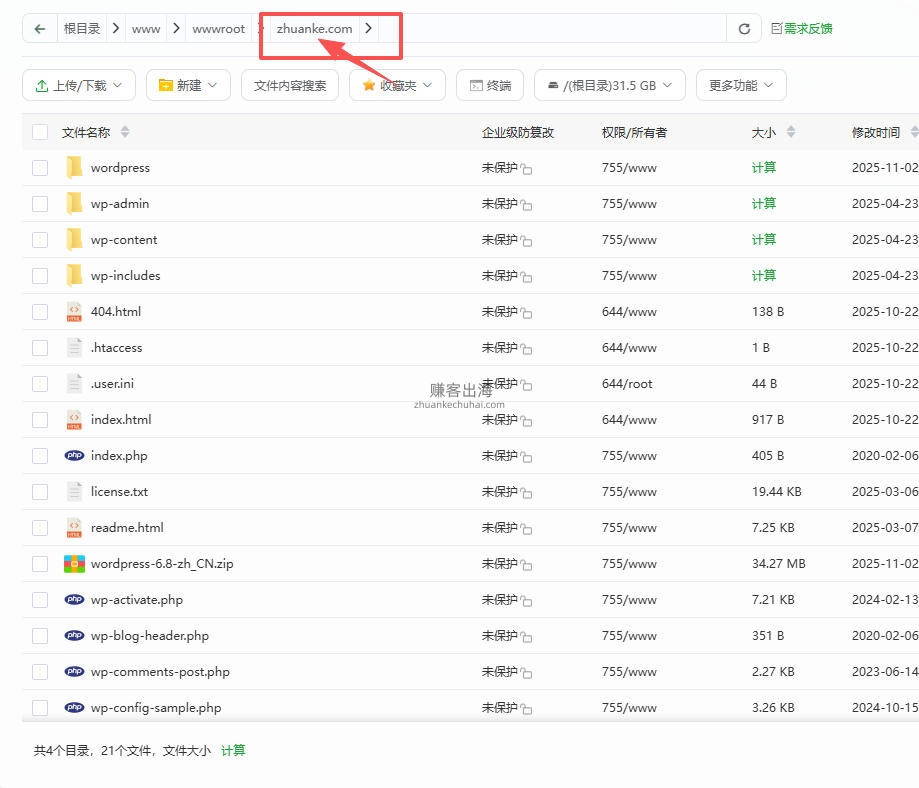Sort by 文件名称 column header

[87, 132]
